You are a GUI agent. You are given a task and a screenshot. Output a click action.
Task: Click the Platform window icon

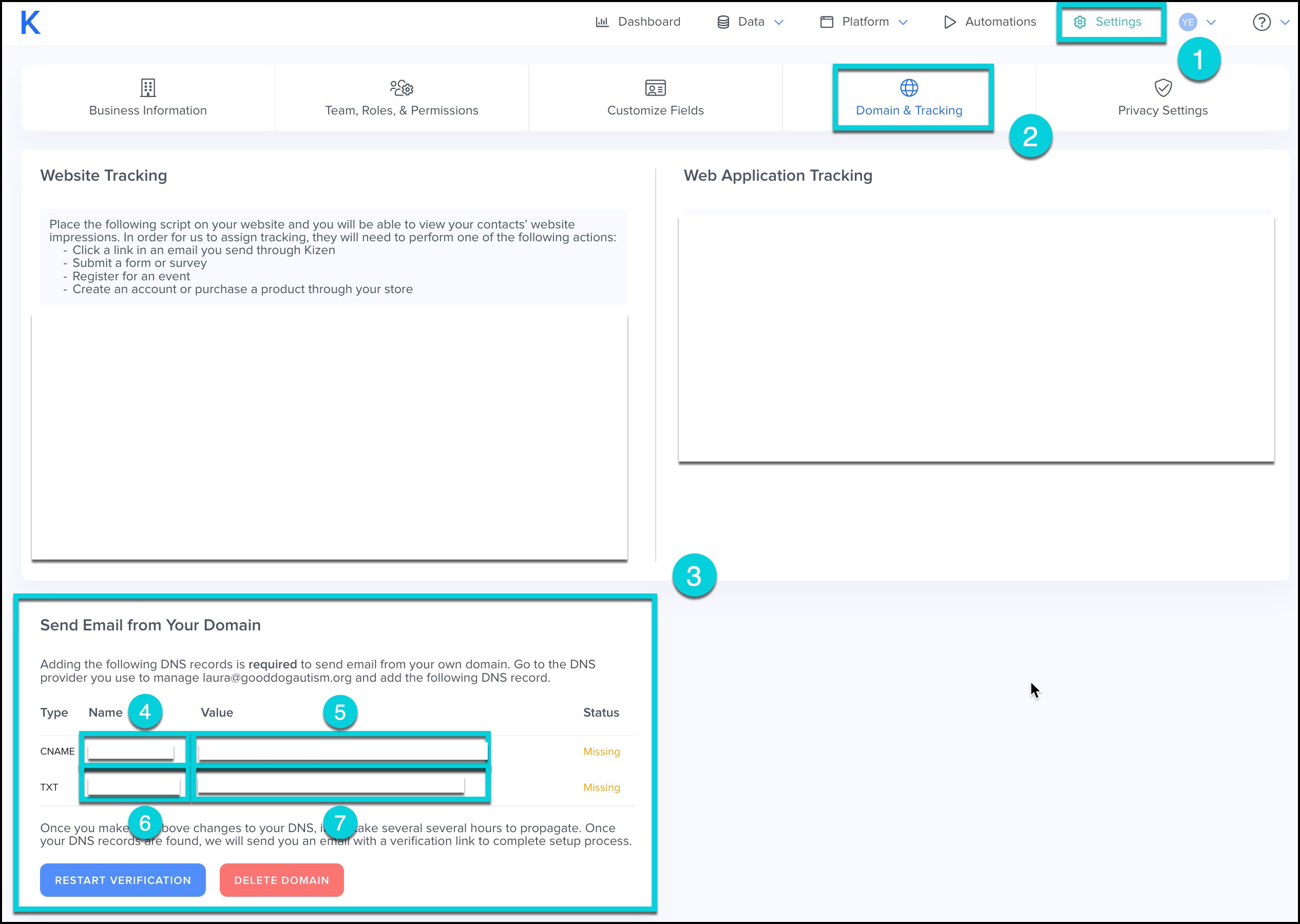tap(826, 22)
